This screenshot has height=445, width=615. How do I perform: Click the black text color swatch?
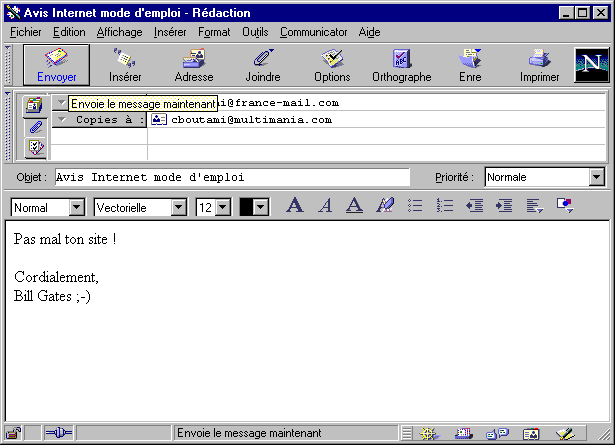pyautogui.click(x=246, y=207)
